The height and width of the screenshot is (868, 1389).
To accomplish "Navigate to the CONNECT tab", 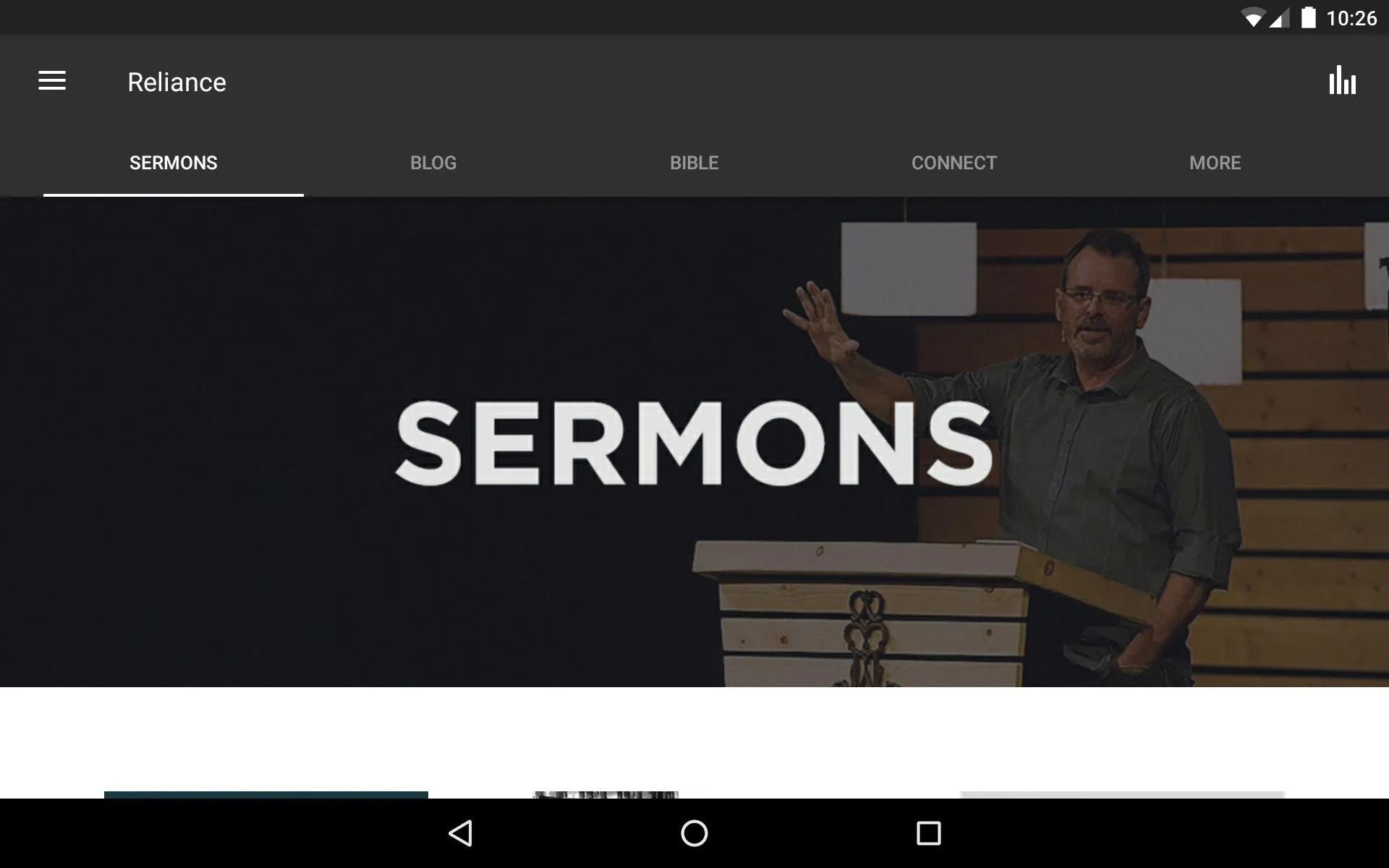I will click(955, 162).
